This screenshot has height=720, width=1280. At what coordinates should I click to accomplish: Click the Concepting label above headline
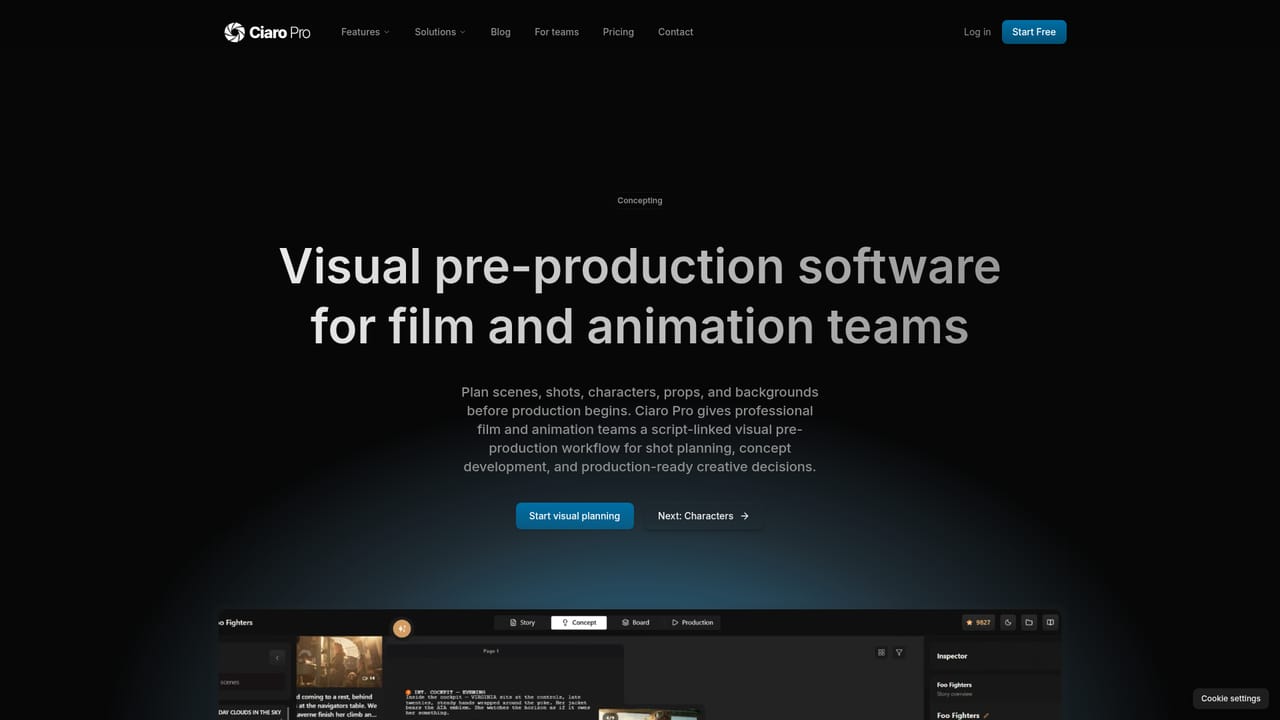coord(640,200)
